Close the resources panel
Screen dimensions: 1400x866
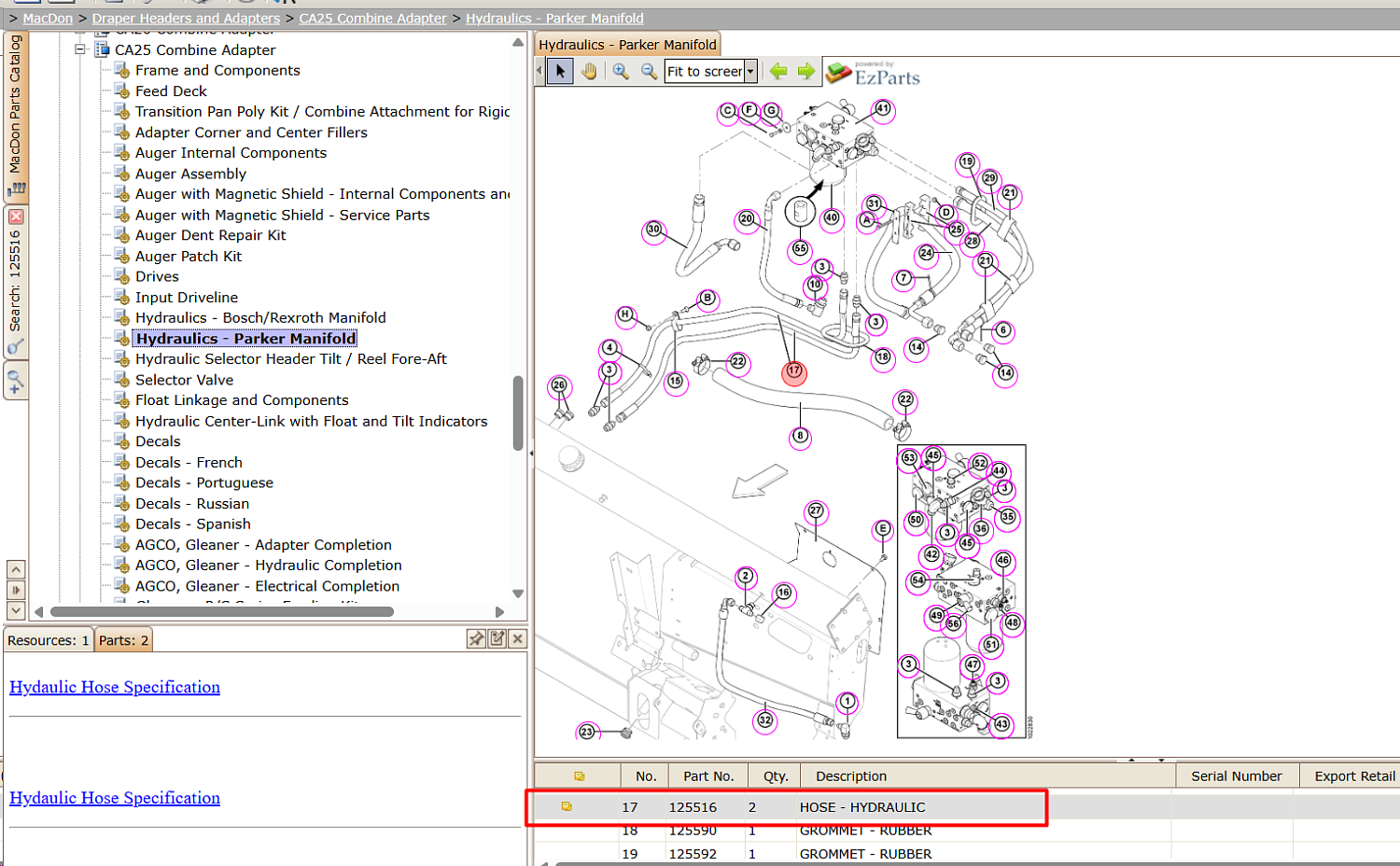[x=518, y=638]
